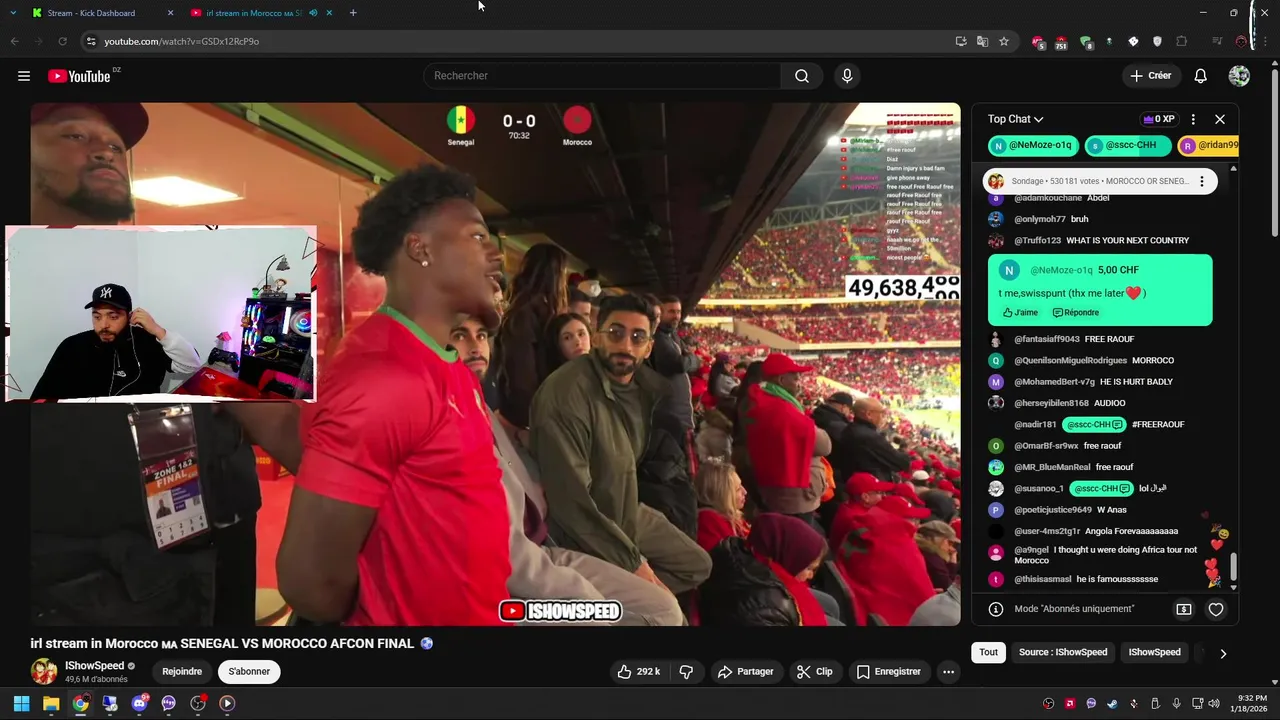1280x720 pixels.
Task: Click the Rejoindre join button
Action: 182,672
